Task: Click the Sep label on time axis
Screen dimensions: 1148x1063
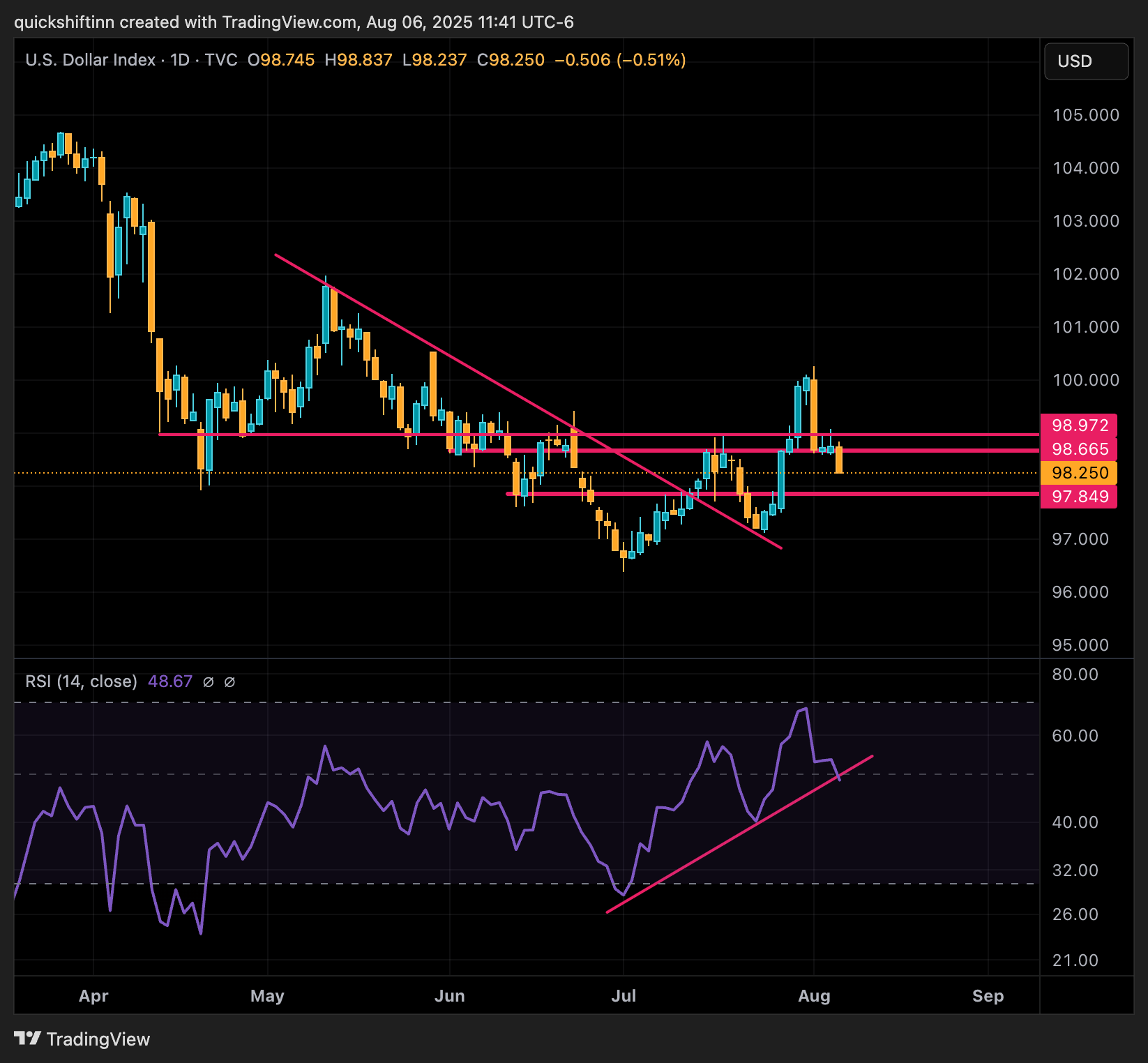Action: [x=988, y=996]
